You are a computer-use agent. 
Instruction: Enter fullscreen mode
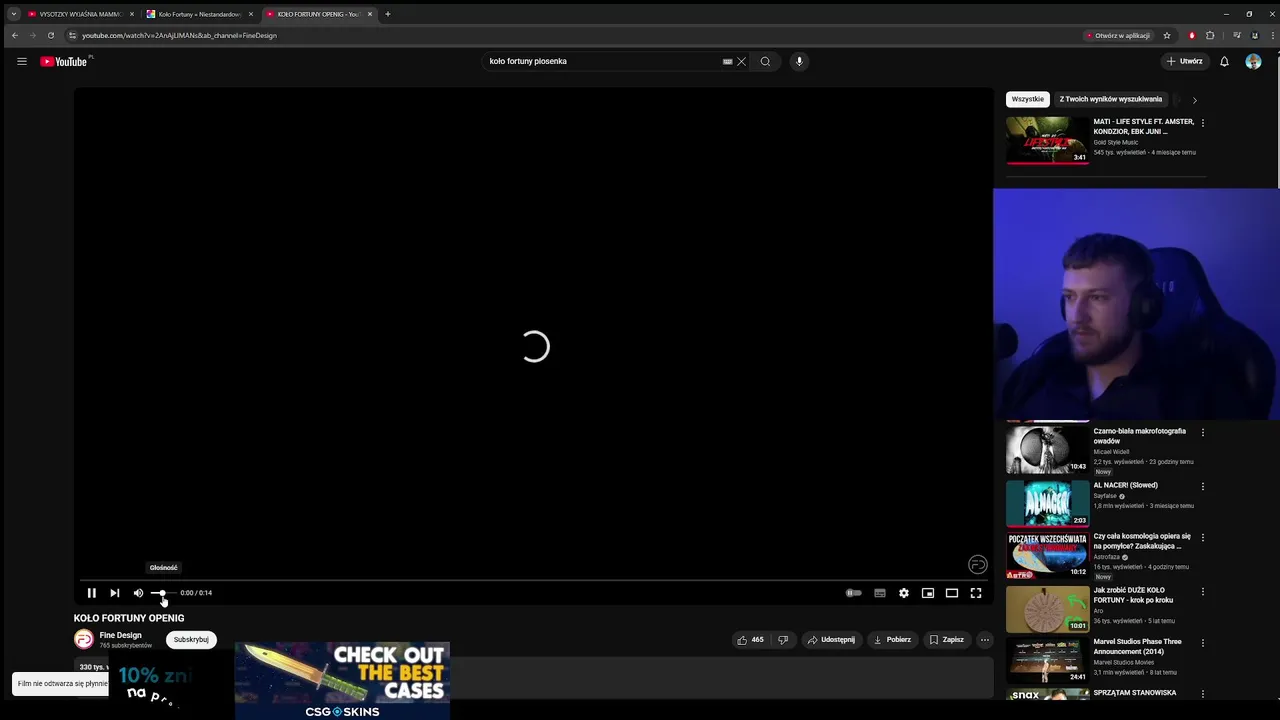(x=976, y=593)
